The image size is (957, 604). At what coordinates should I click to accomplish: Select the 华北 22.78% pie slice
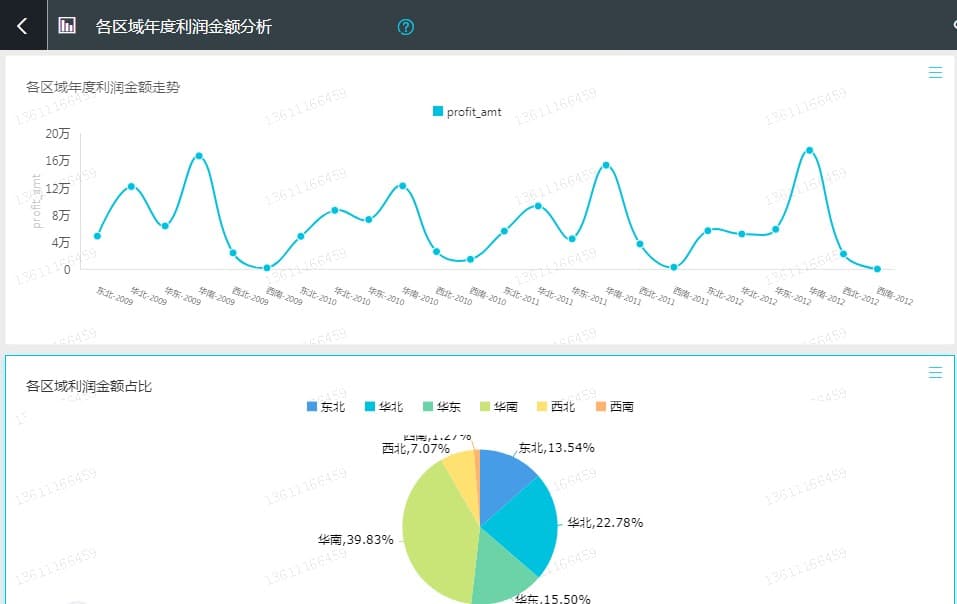[x=525, y=525]
